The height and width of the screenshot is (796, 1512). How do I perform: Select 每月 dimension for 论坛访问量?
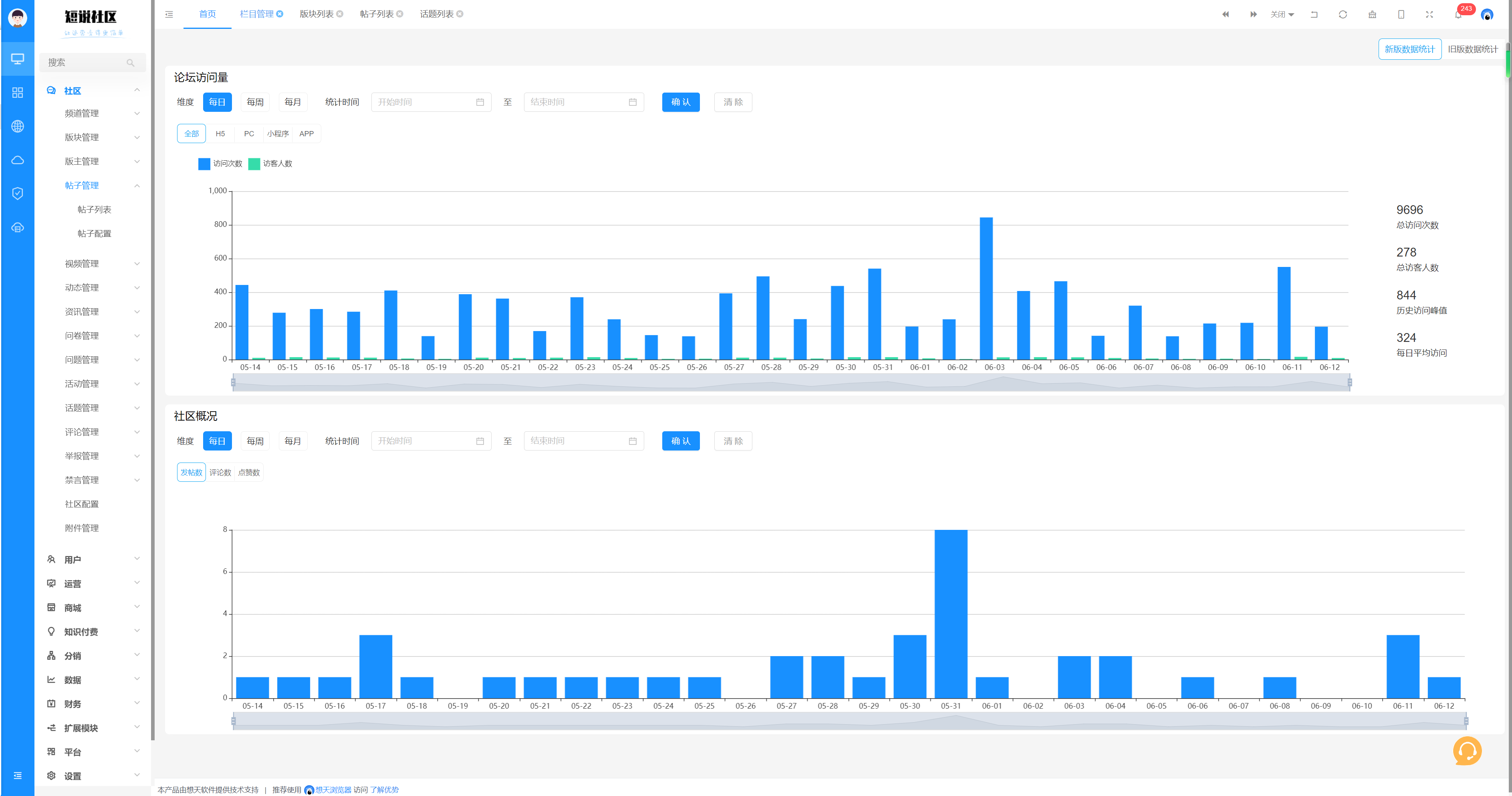(x=293, y=102)
